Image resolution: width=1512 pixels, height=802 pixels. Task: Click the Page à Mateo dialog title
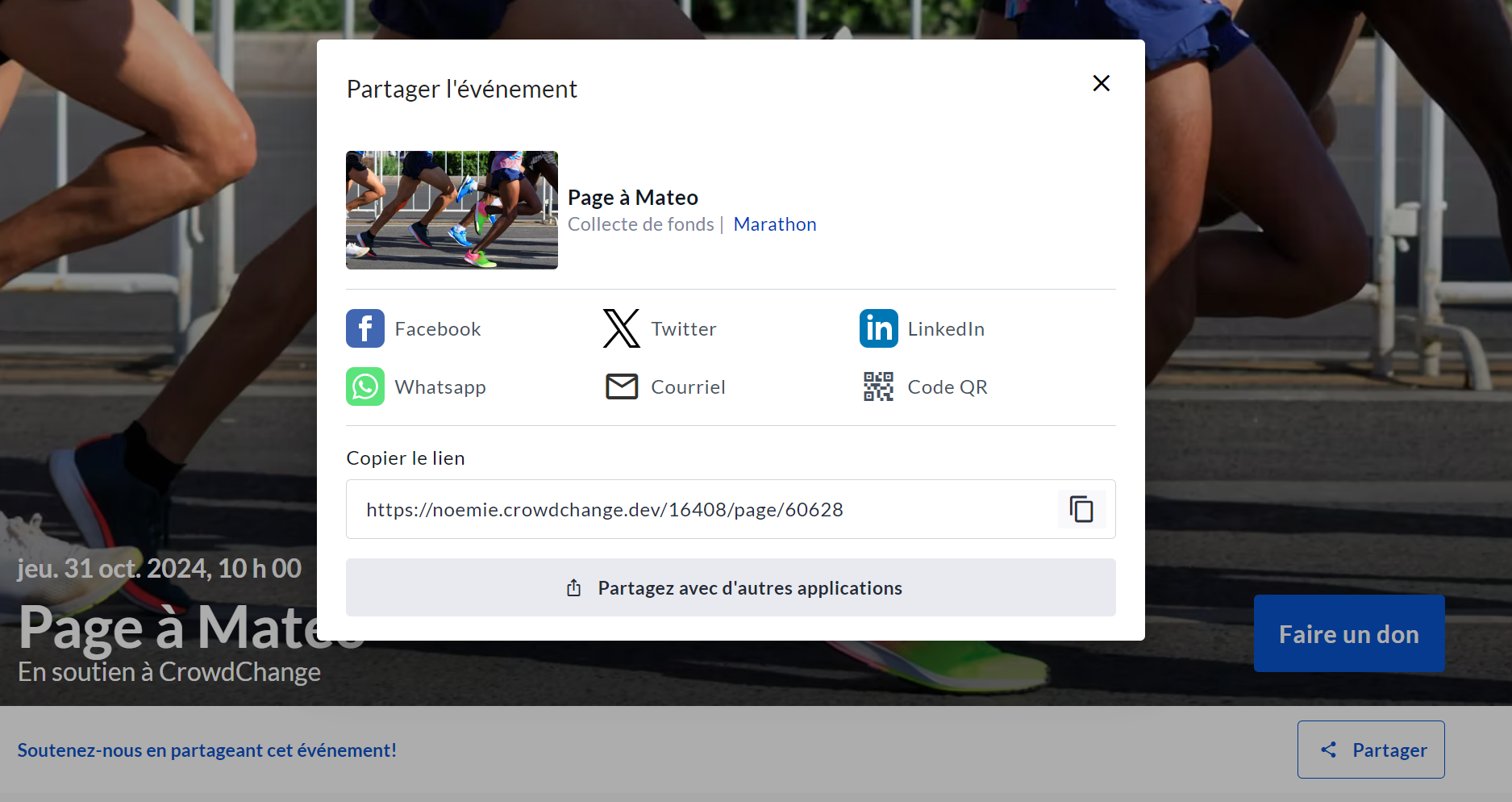point(633,198)
